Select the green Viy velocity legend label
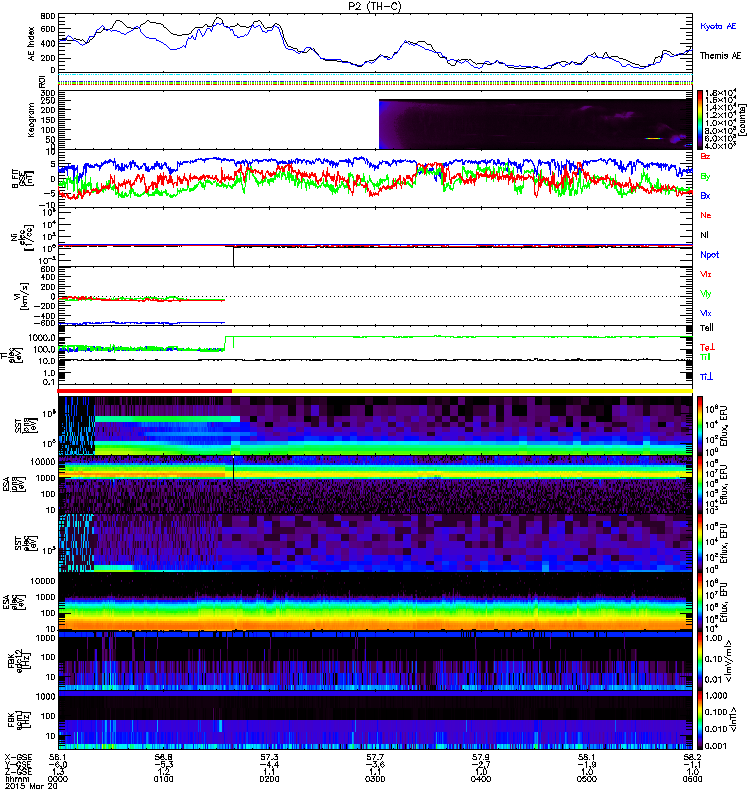The width and height of the screenshot is (750, 800). point(706,294)
